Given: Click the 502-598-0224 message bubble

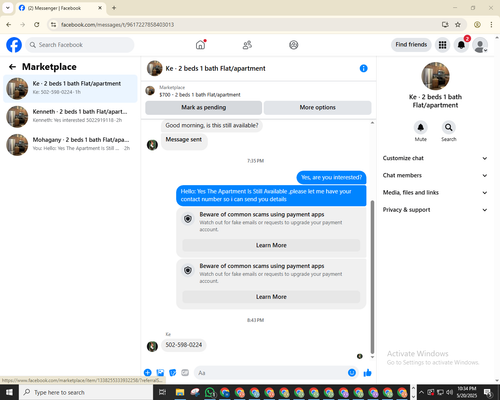Looking at the screenshot, I should click(x=184, y=345).
